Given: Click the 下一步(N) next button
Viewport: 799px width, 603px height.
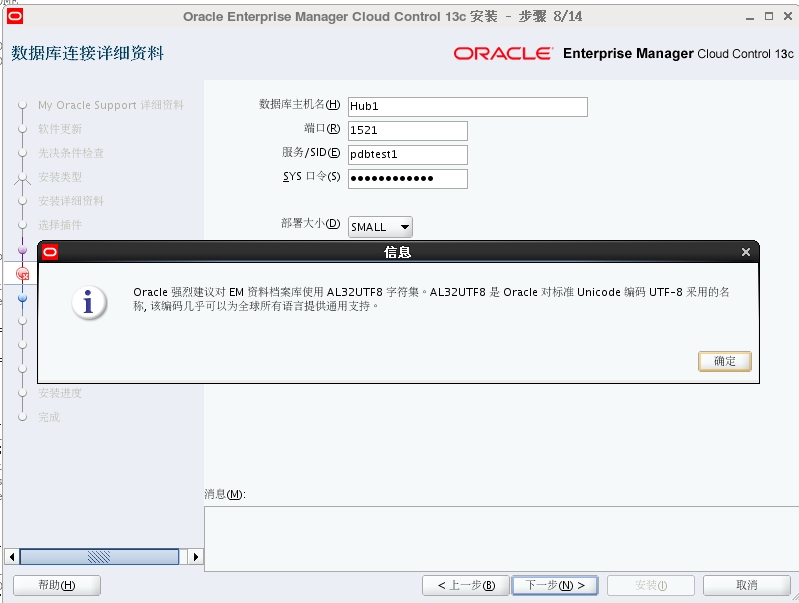Looking at the screenshot, I should 555,585.
